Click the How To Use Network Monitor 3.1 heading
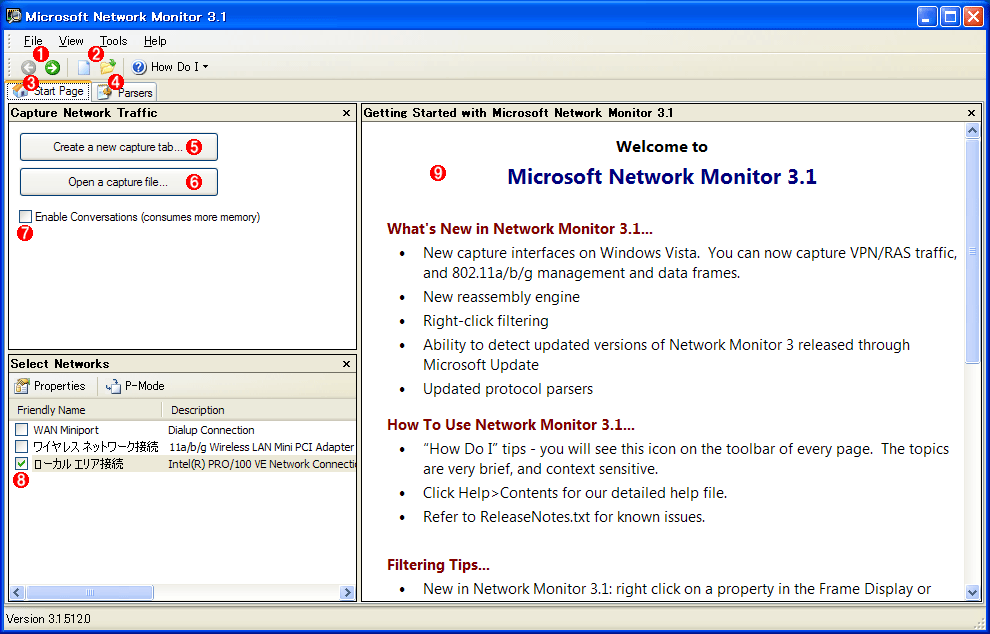Viewport: 990px width, 634px height. tap(511, 424)
